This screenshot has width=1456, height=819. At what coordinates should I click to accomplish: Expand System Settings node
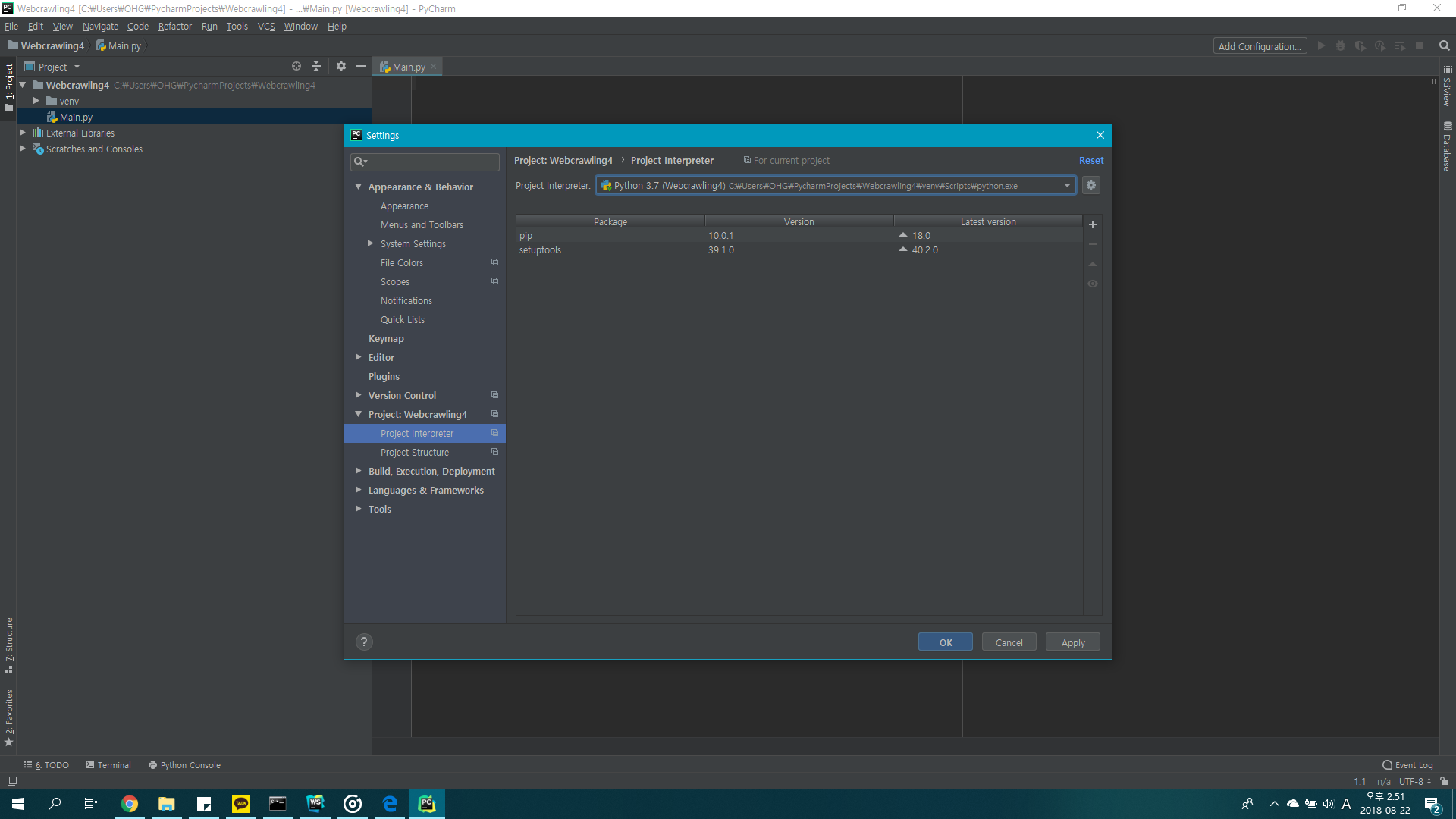pyautogui.click(x=371, y=243)
